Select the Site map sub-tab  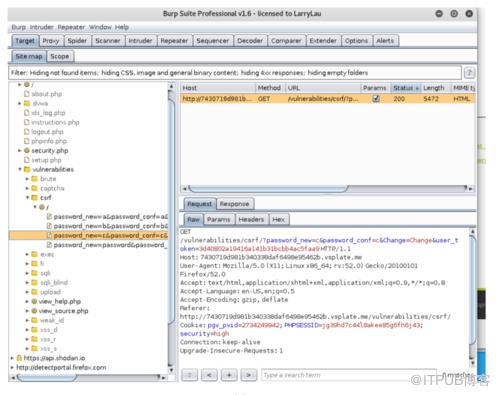point(29,56)
